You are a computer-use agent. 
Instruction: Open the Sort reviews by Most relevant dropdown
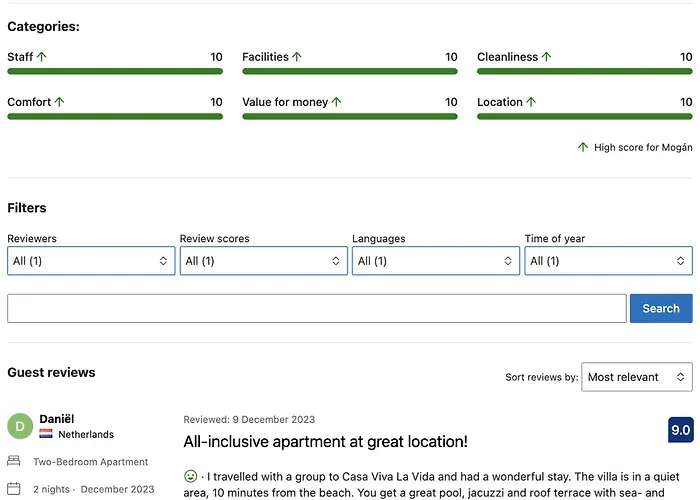(637, 377)
